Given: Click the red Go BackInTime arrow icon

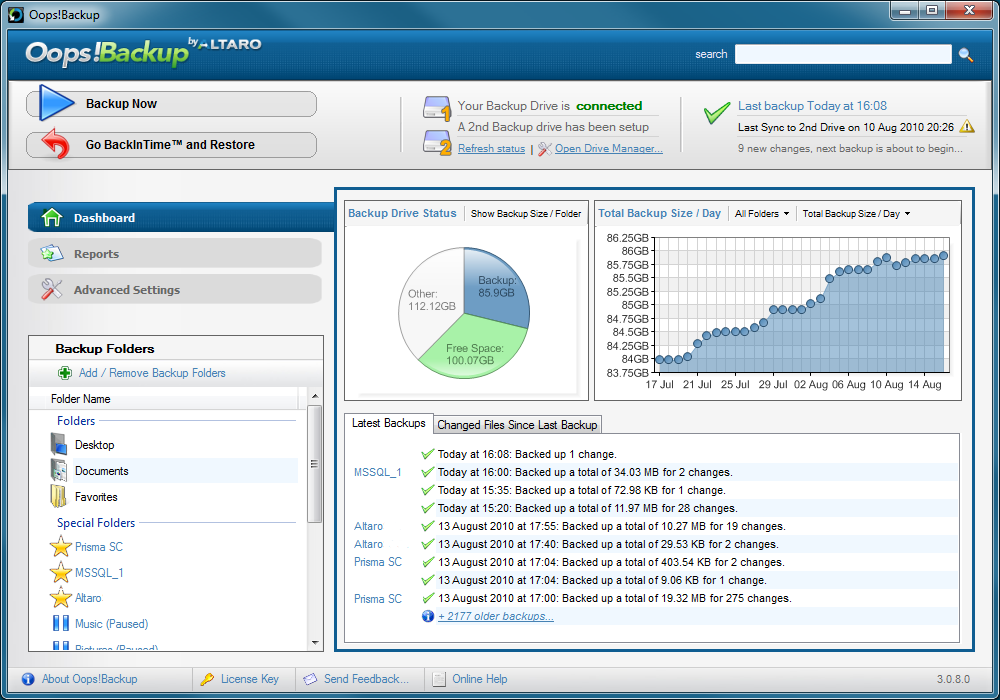Looking at the screenshot, I should pos(55,144).
